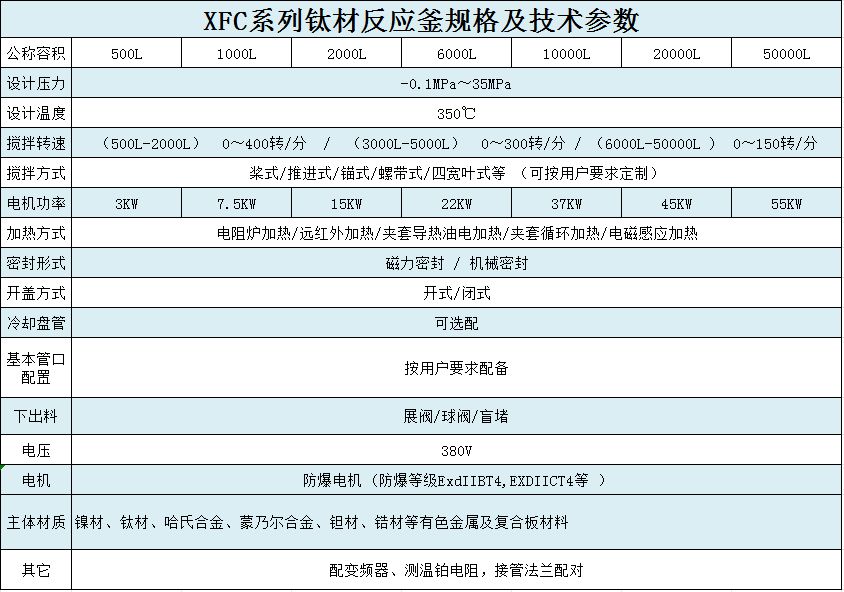
Task: Click the 380V voltage cell
Action: point(456,449)
